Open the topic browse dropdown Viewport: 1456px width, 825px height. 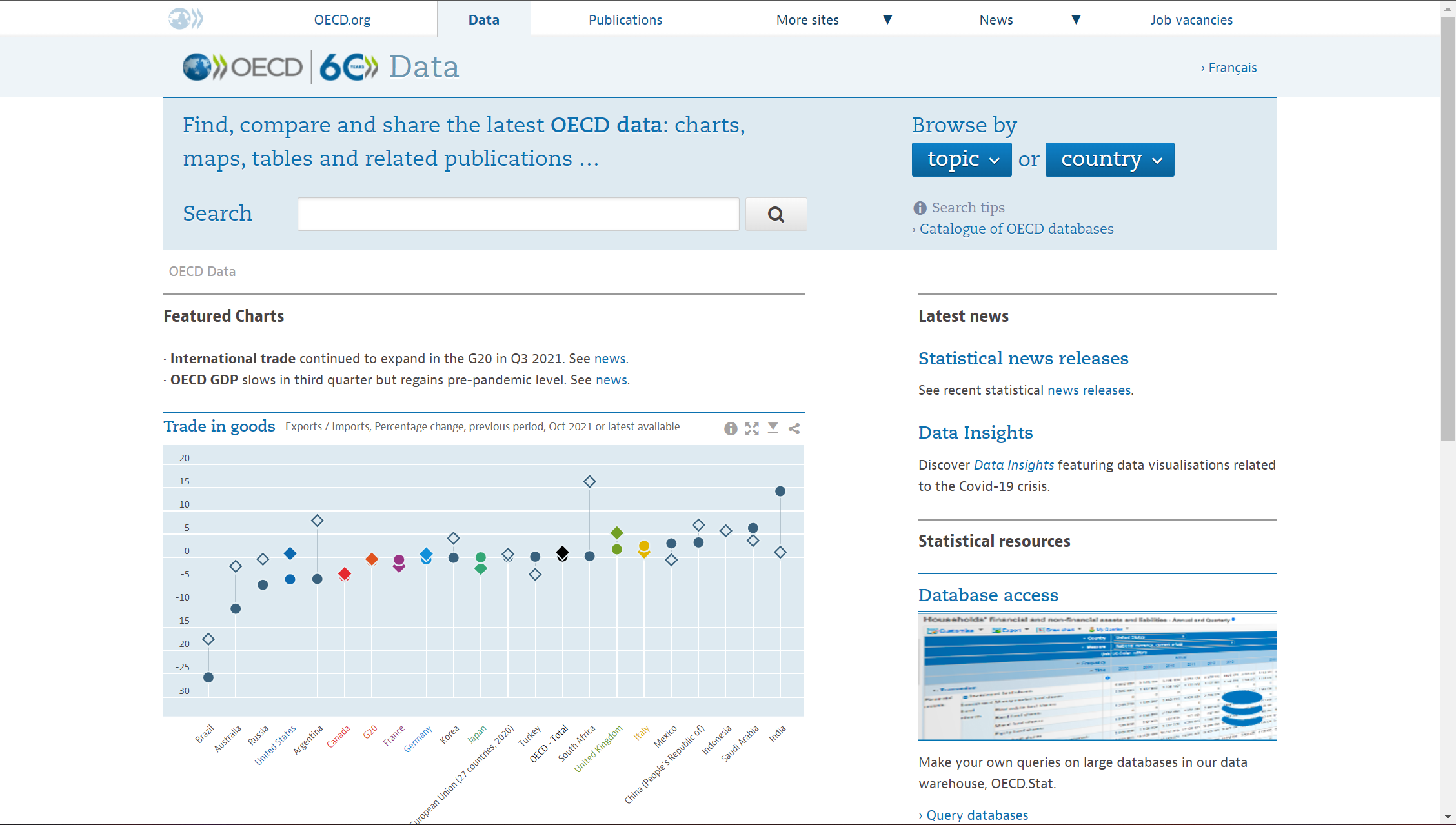[962, 159]
